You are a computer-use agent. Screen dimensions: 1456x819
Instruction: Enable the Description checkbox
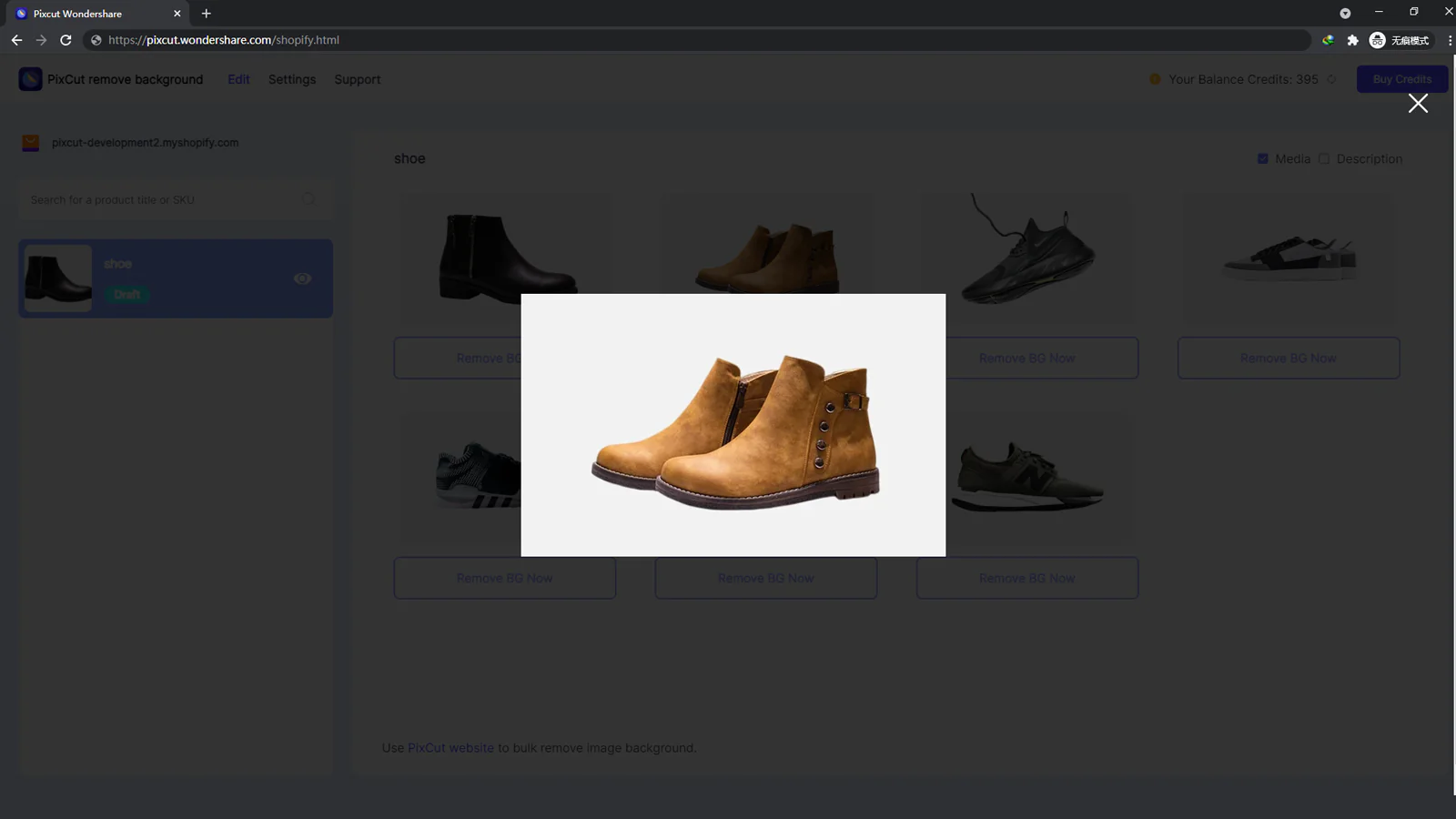tap(1324, 158)
